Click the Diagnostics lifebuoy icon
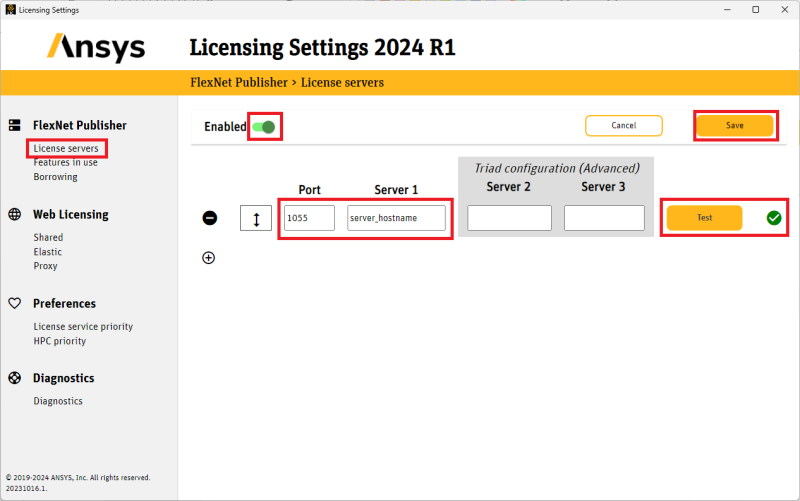The height and width of the screenshot is (501, 800). [14, 378]
